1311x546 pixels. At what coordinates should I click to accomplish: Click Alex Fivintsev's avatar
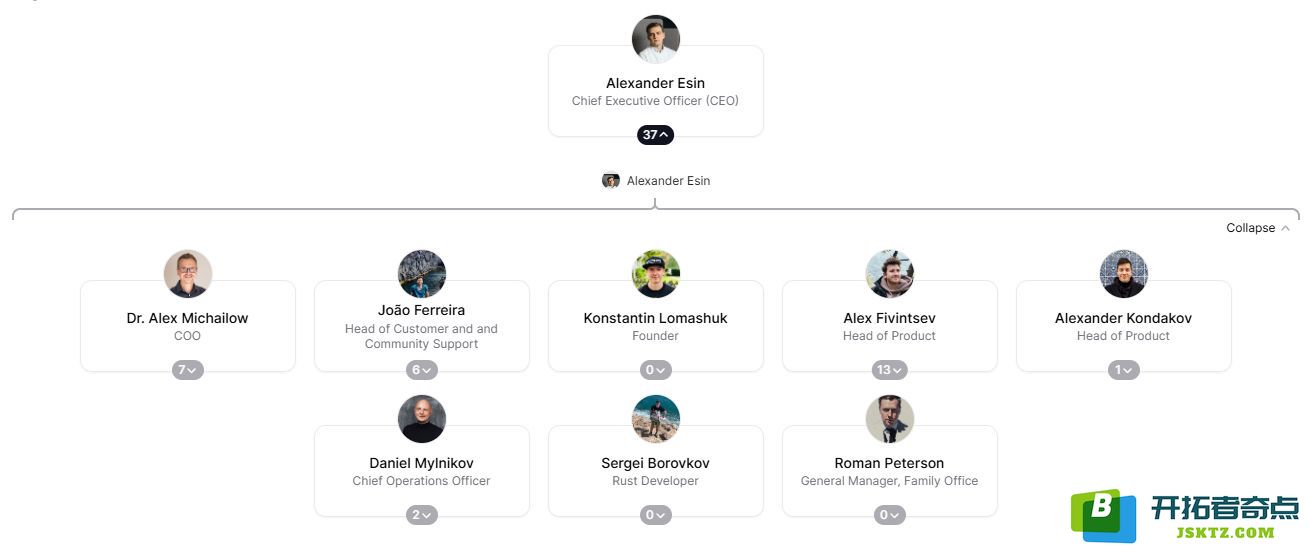coord(890,274)
